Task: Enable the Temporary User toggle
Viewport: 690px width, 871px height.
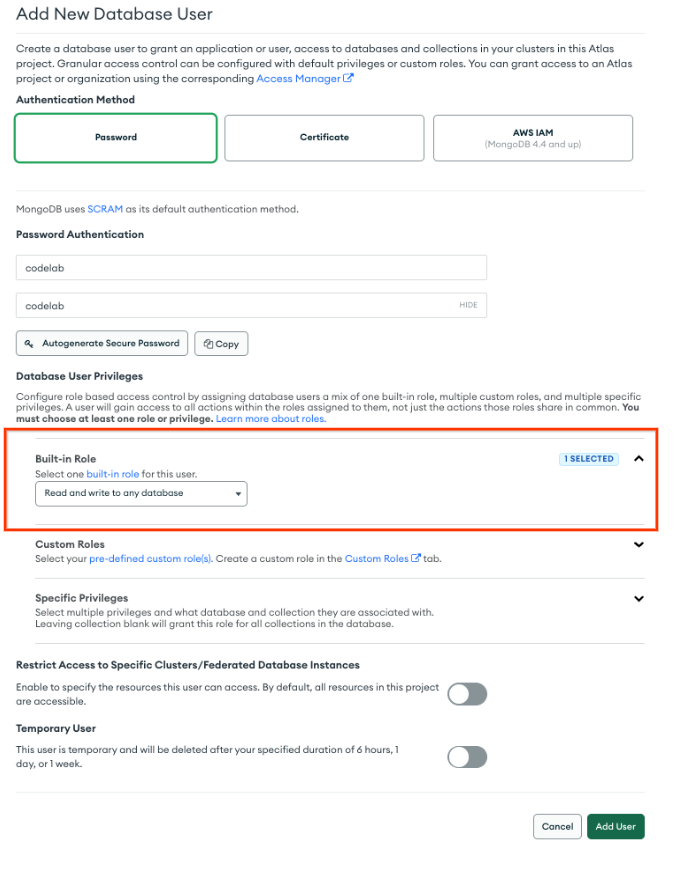Action: coord(467,757)
